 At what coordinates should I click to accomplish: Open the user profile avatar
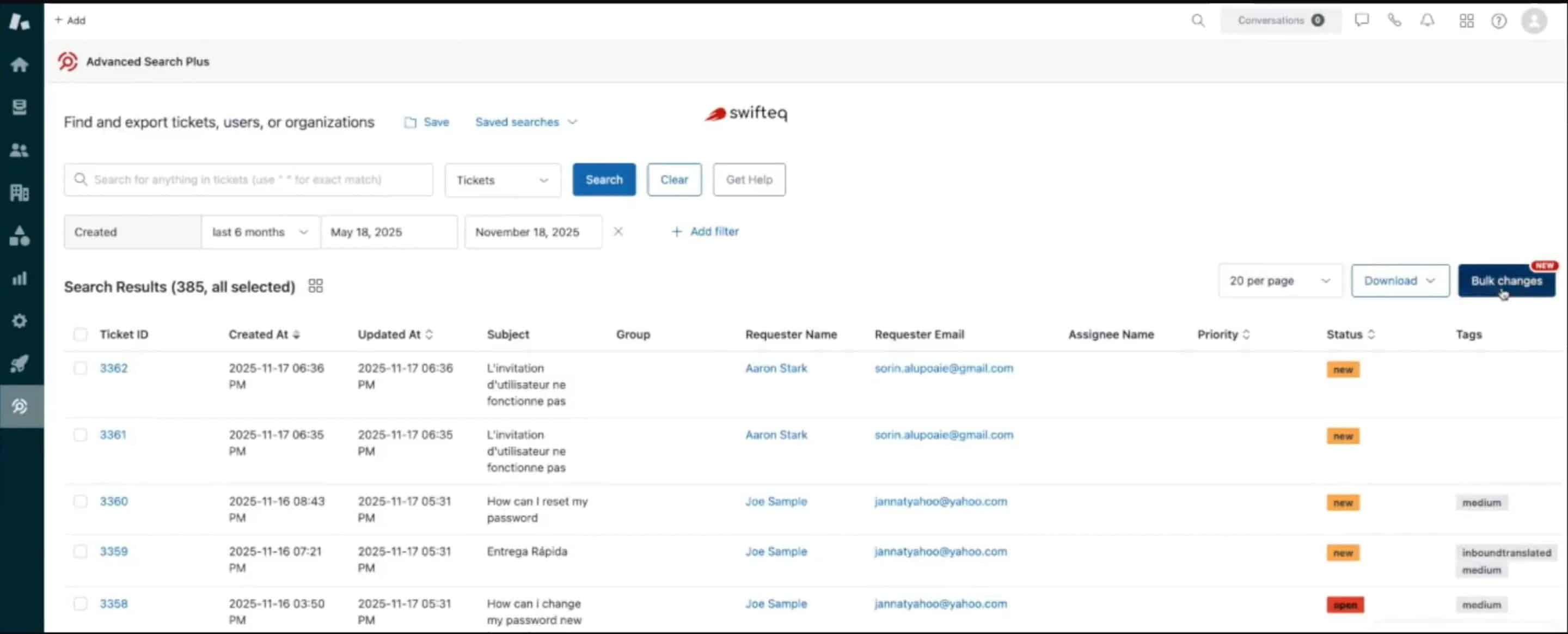tap(1534, 21)
